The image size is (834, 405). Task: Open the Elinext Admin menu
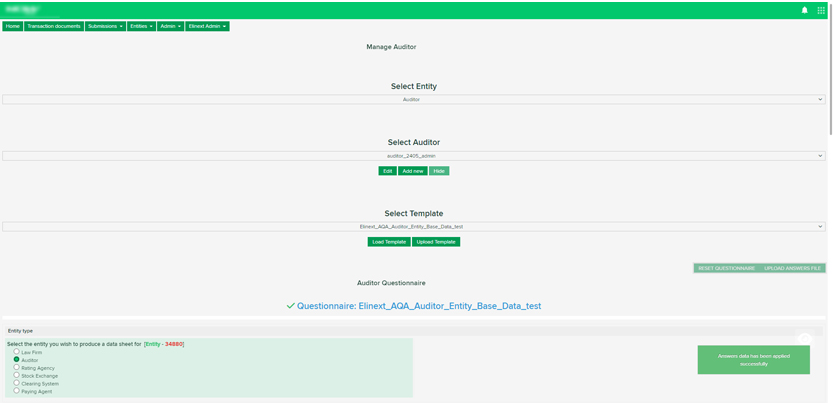pos(207,26)
